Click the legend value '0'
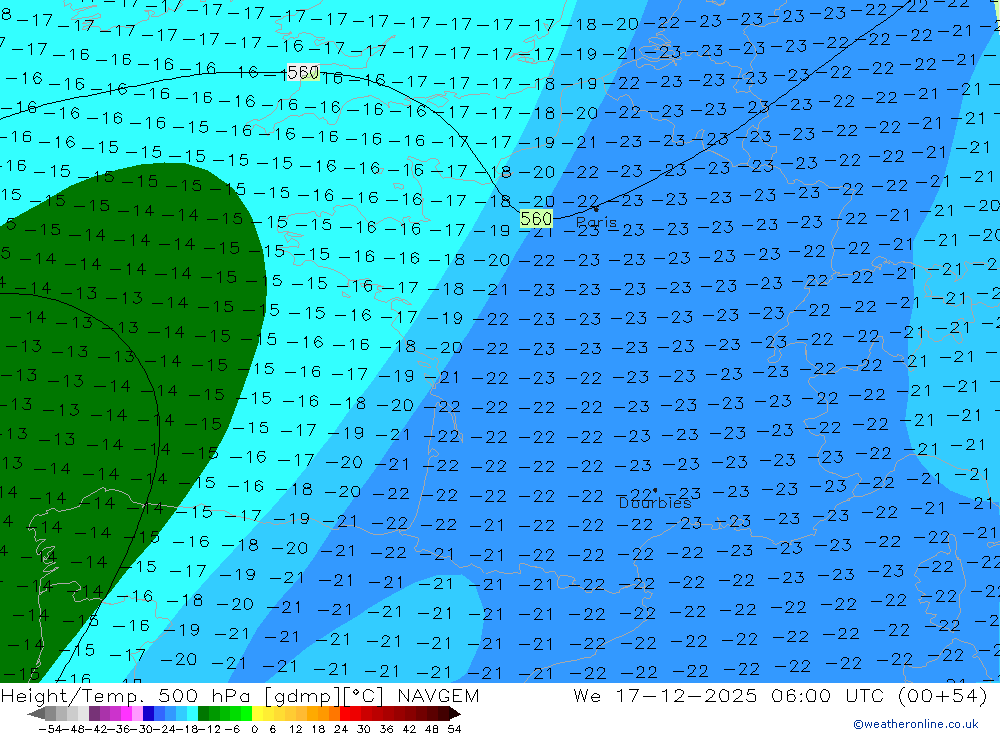The height and width of the screenshot is (733, 1000). tap(254, 729)
